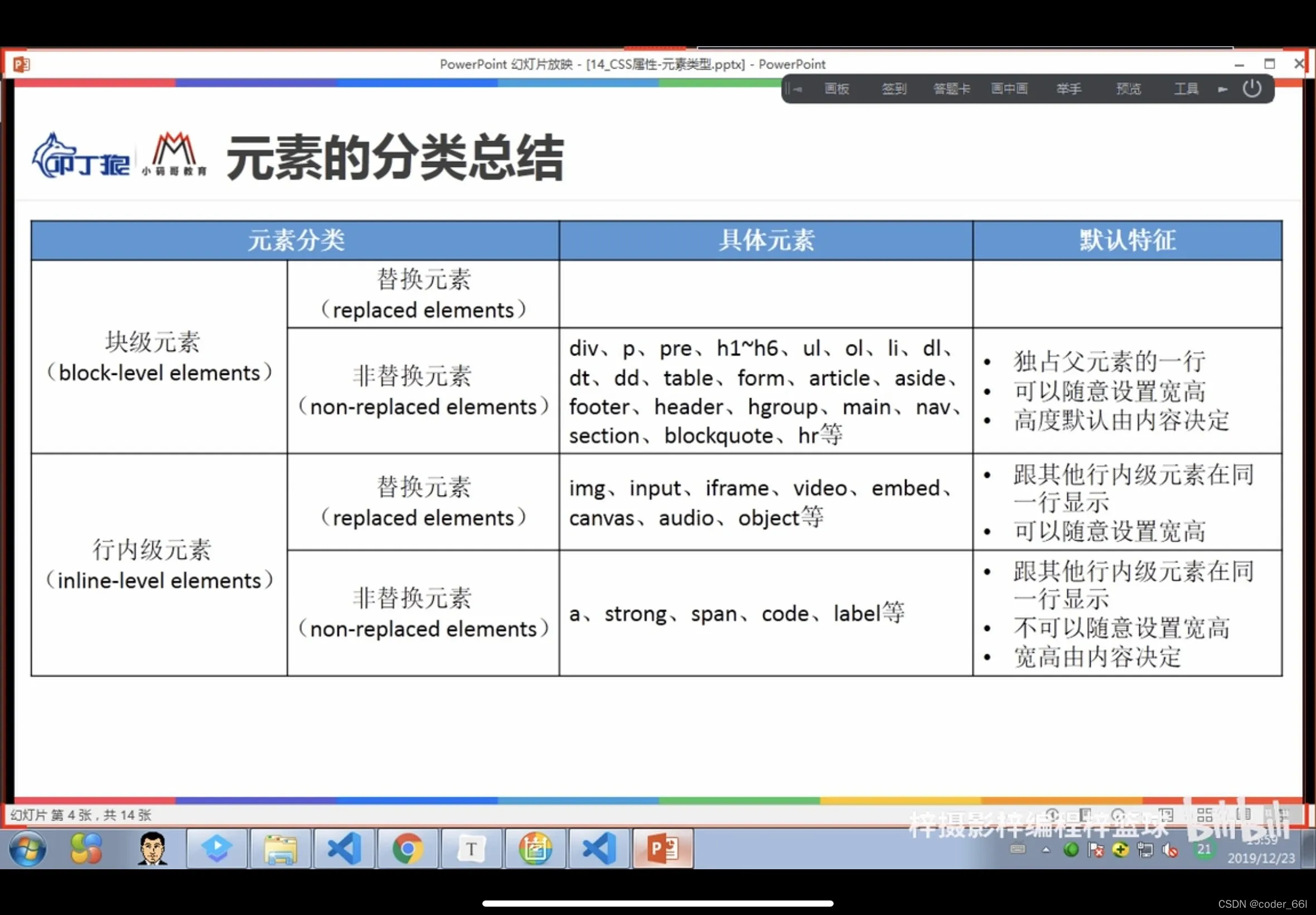Open the 工具 tools menu
Screen dimensions: 1316x915
(1186, 89)
